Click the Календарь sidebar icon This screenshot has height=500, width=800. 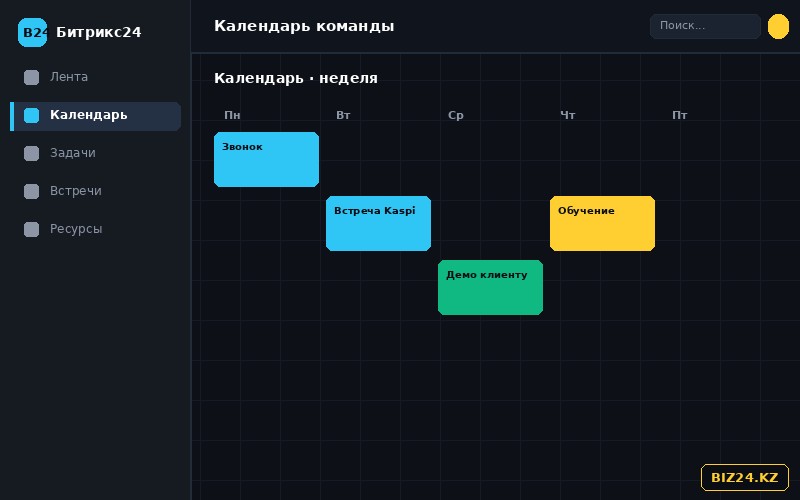click(32, 115)
